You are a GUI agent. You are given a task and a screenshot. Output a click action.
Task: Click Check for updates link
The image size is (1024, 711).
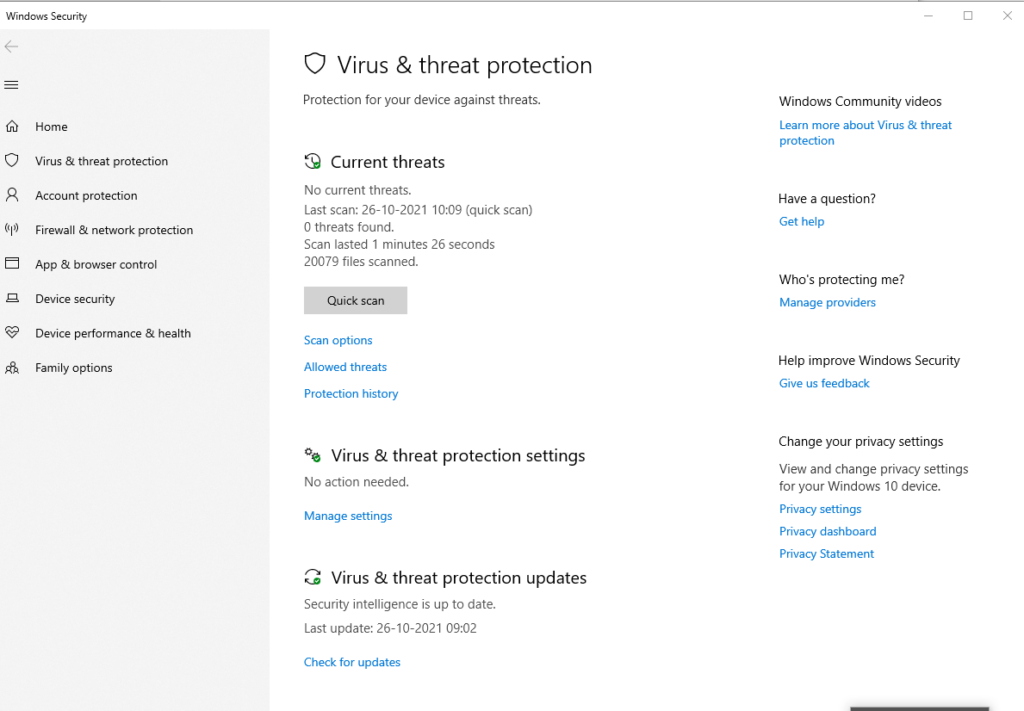pyautogui.click(x=352, y=662)
